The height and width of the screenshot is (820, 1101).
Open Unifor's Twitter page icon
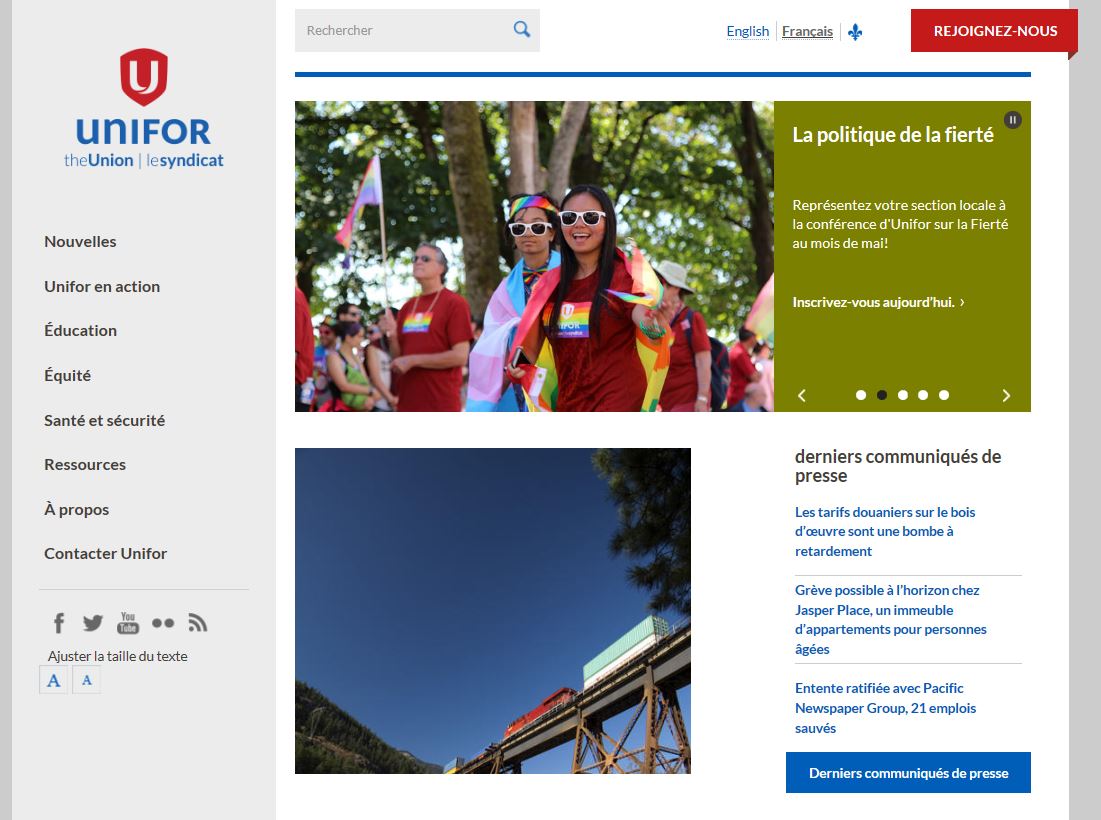[93, 623]
